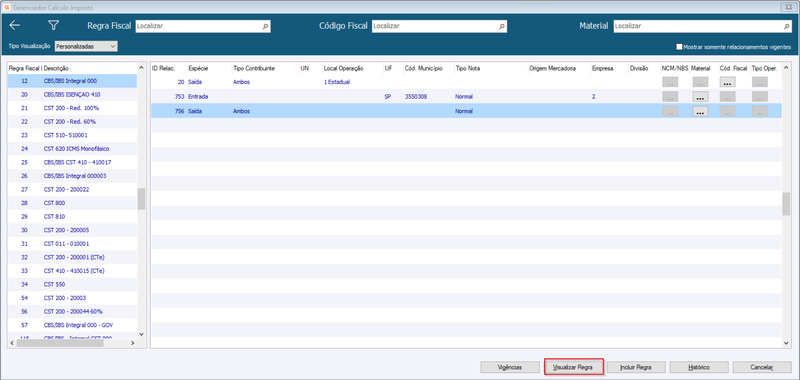Click the Histórico button
Viewport: 800px width, 380px height.
(x=699, y=367)
